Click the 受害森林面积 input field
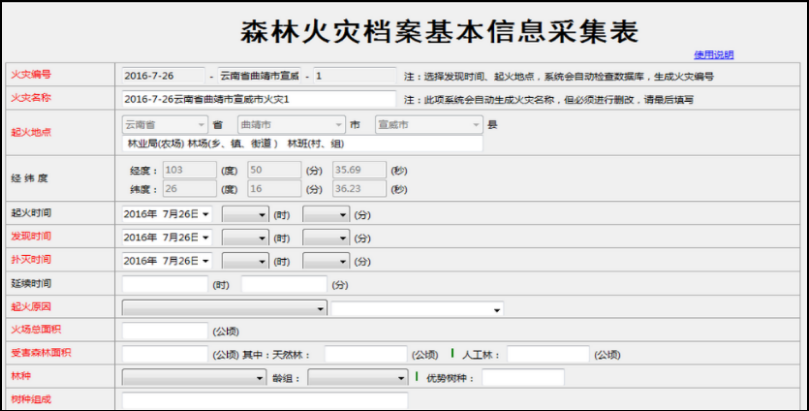809x411 pixels. tap(165, 354)
